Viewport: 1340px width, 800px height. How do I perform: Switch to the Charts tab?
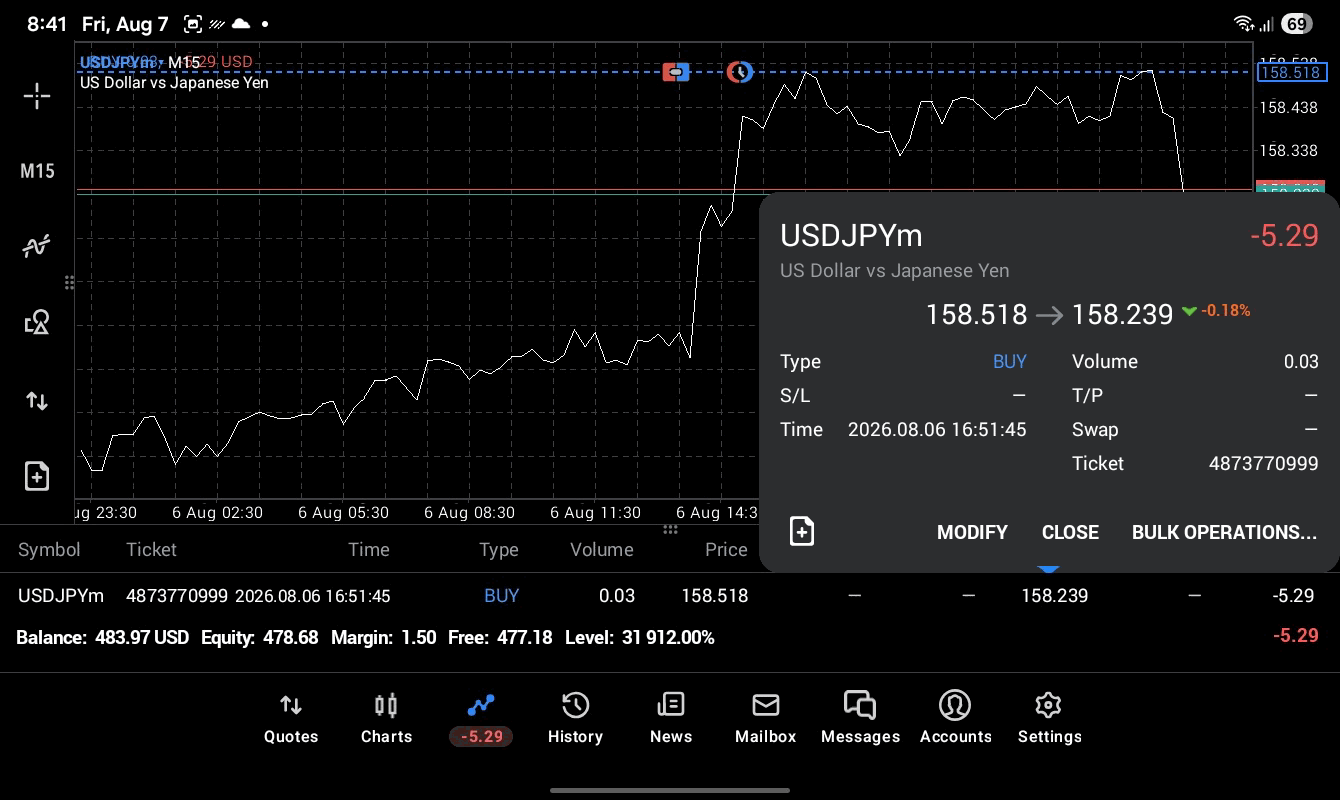click(x=386, y=718)
